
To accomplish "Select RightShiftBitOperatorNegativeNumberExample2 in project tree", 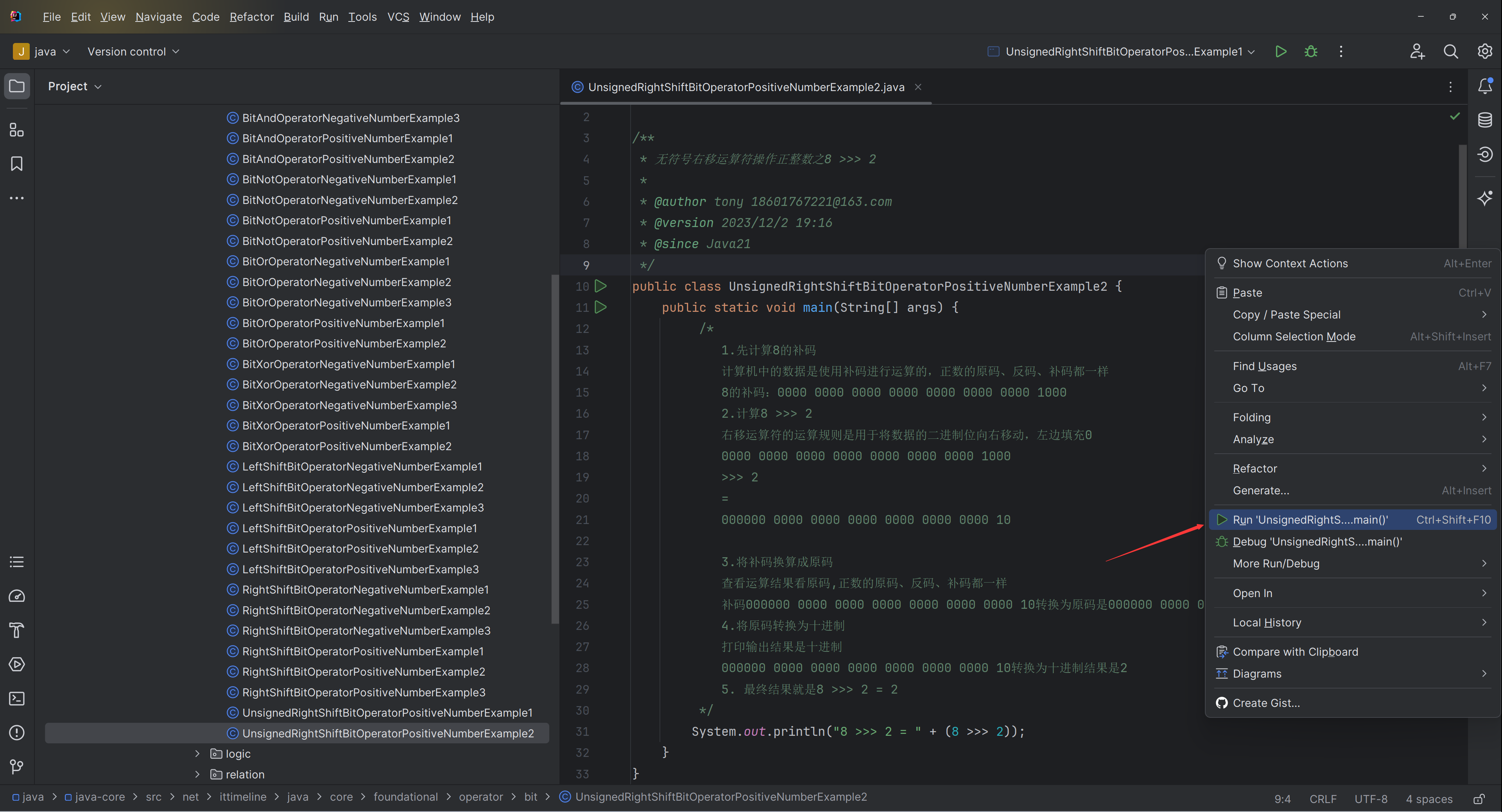I will click(x=366, y=610).
